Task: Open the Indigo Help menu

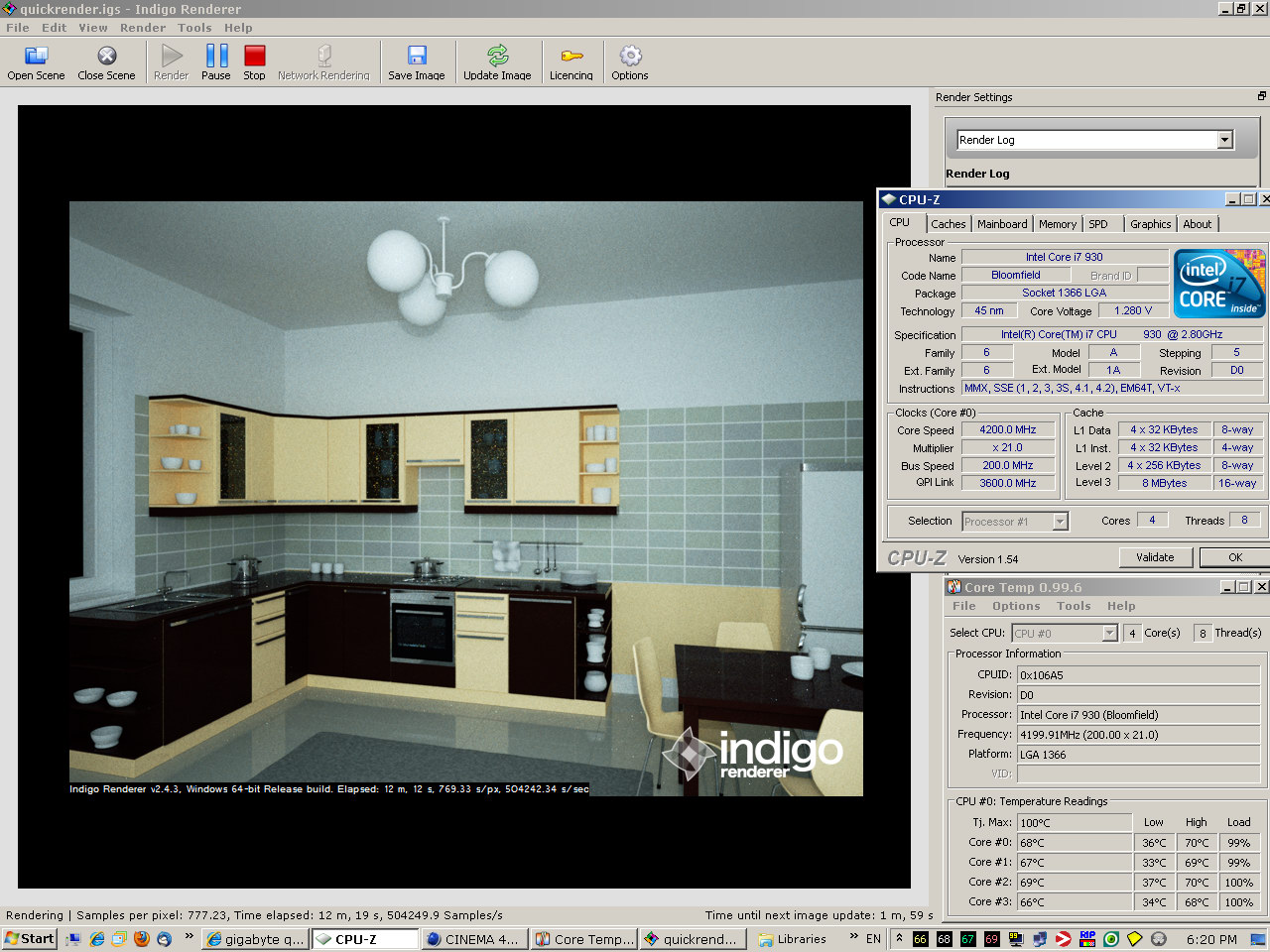Action: point(238,28)
